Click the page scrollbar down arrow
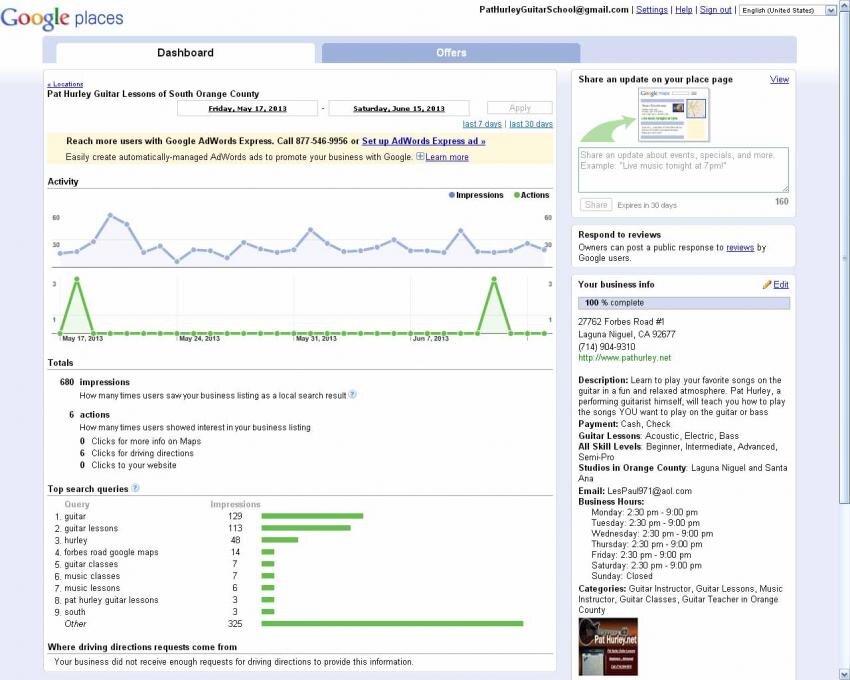The width and height of the screenshot is (850, 680). [x=842, y=675]
